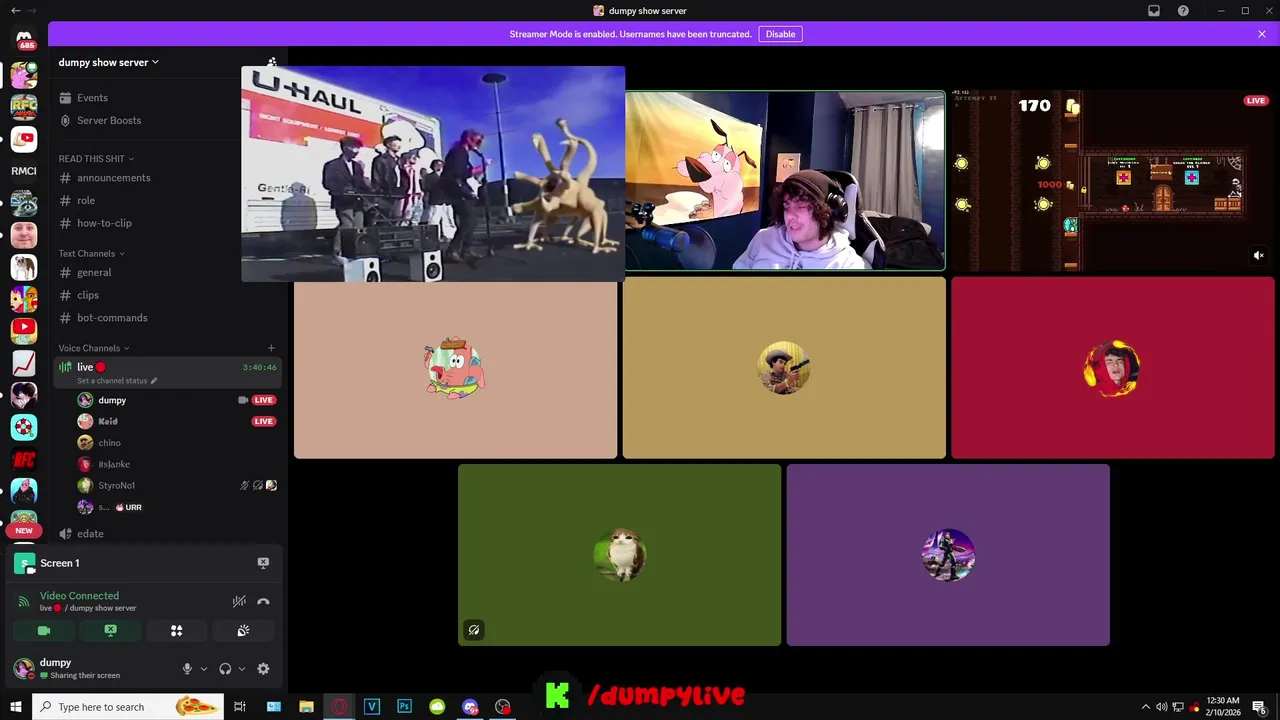Open the RMCI server icon
1280x720 pixels.
coord(24,171)
